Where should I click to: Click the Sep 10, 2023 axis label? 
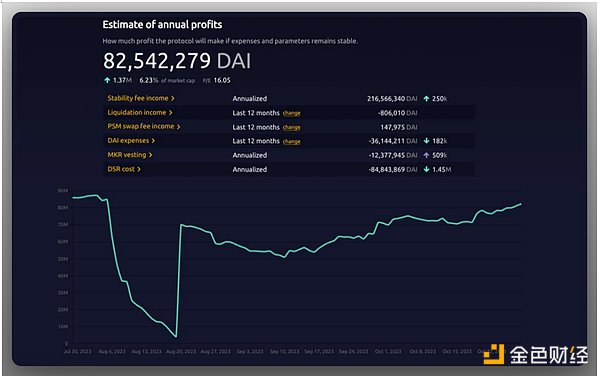pos(284,351)
